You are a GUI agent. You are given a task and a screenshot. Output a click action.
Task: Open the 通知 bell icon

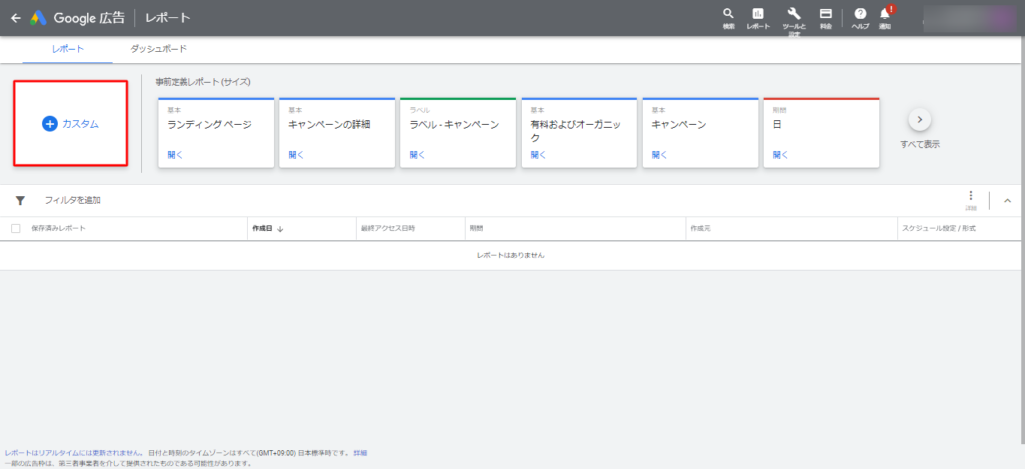tap(885, 15)
